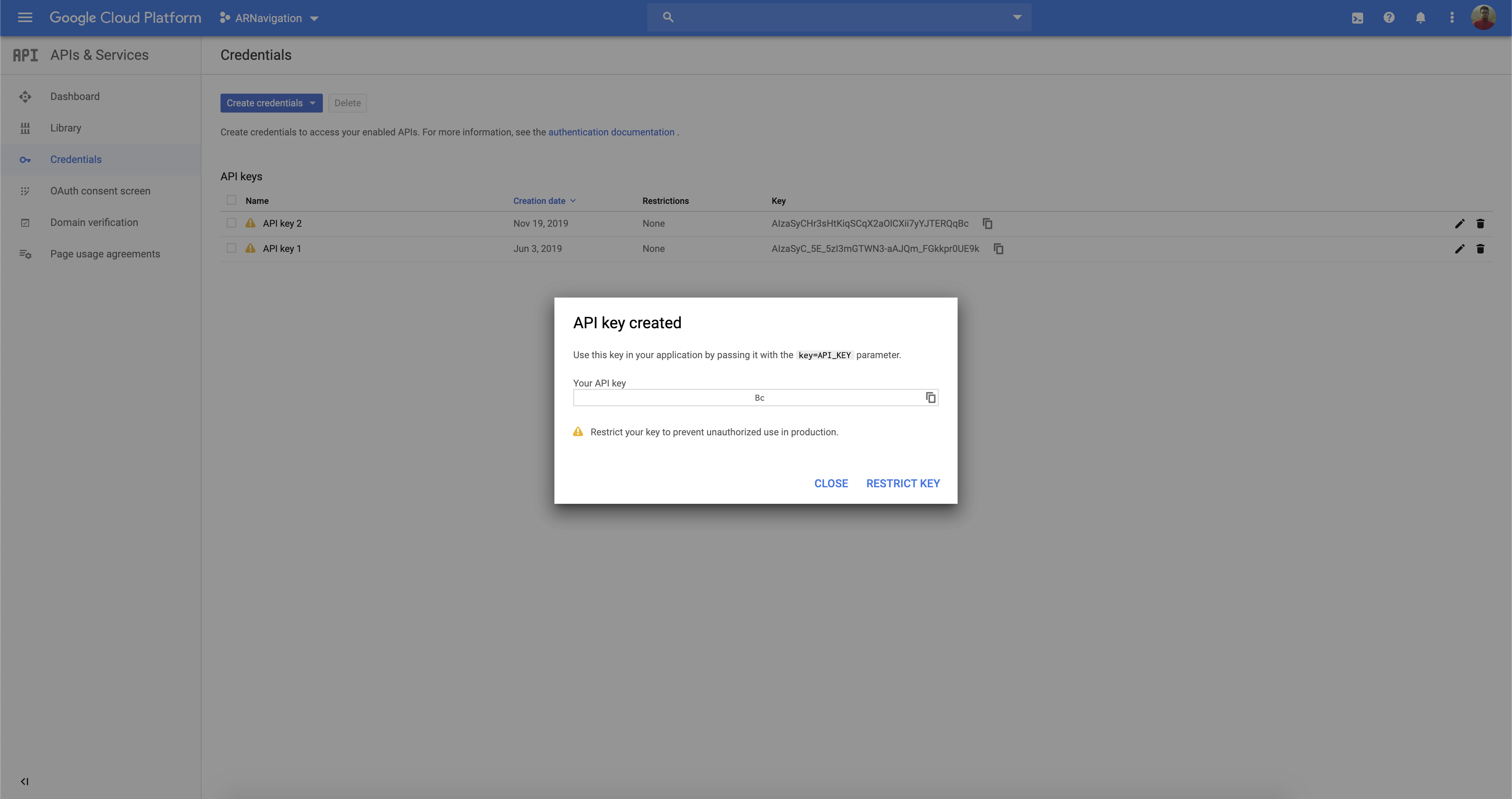
Task: Click the Domain verification icon
Action: click(25, 223)
